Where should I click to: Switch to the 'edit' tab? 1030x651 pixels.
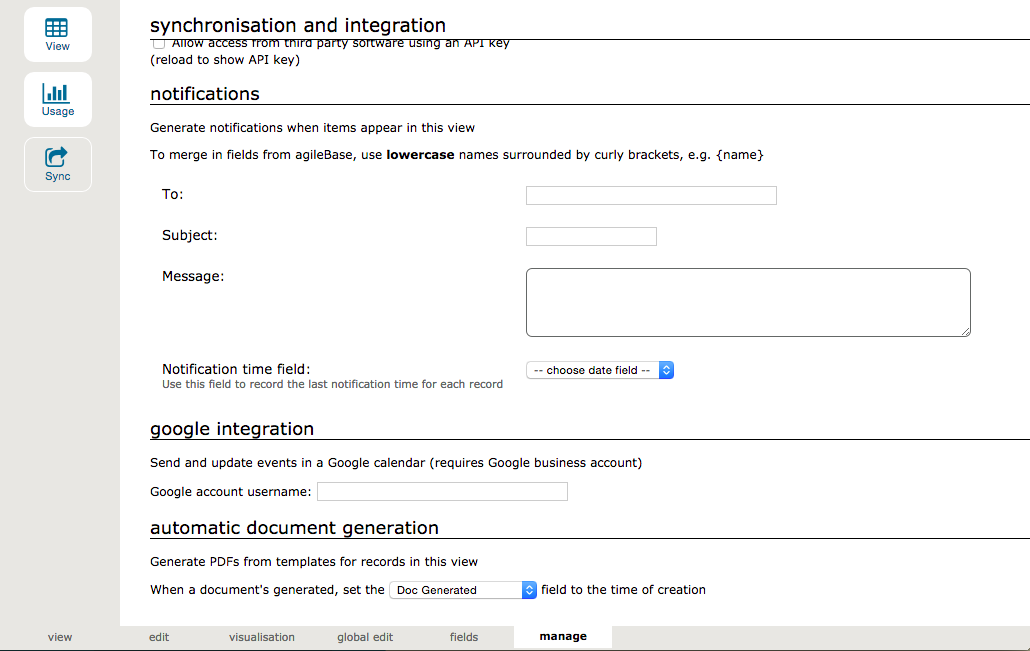[159, 637]
